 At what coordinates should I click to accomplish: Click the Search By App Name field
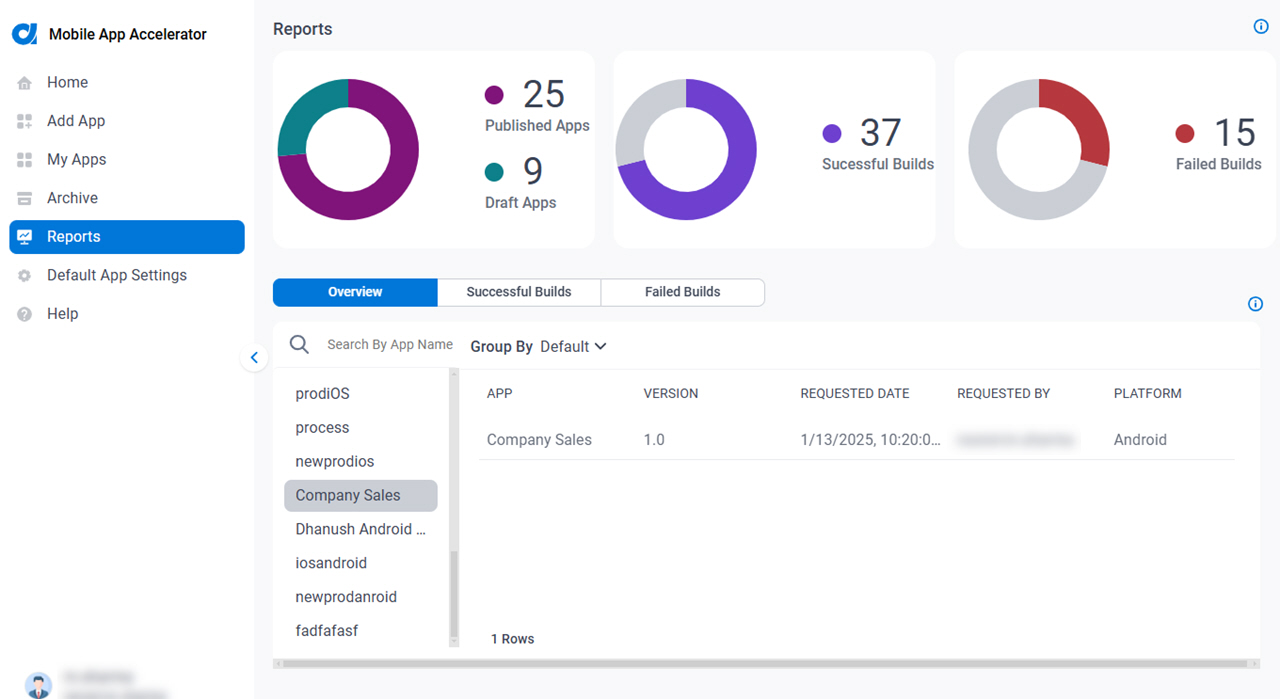point(390,344)
